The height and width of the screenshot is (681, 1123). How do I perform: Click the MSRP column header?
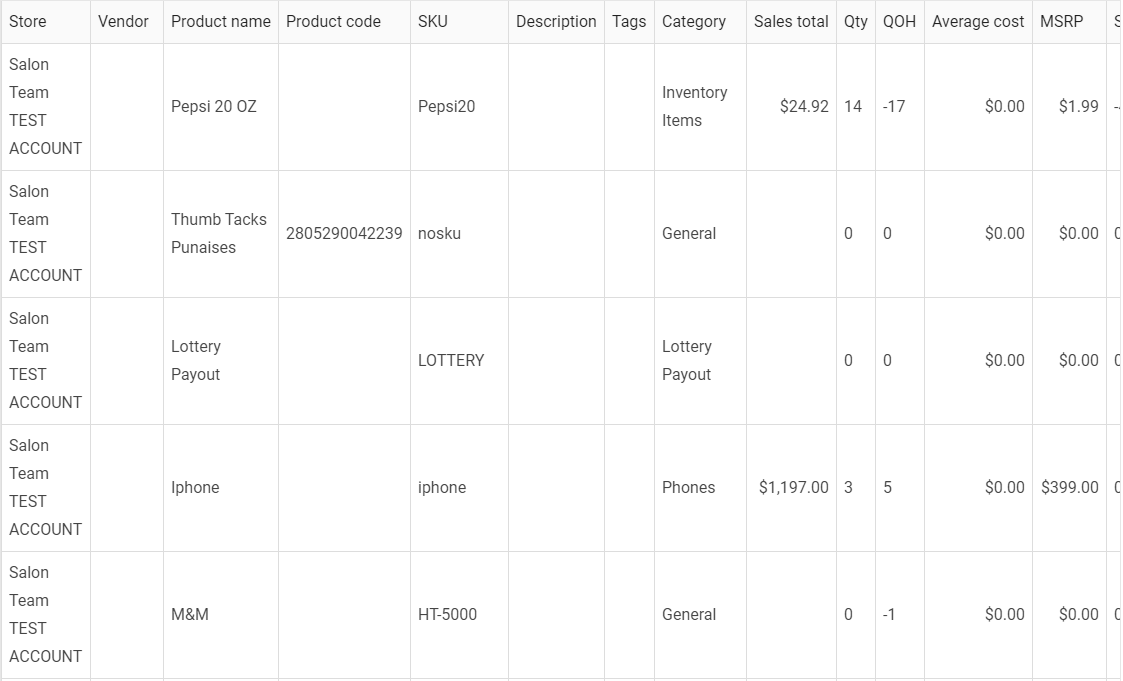[1061, 21]
